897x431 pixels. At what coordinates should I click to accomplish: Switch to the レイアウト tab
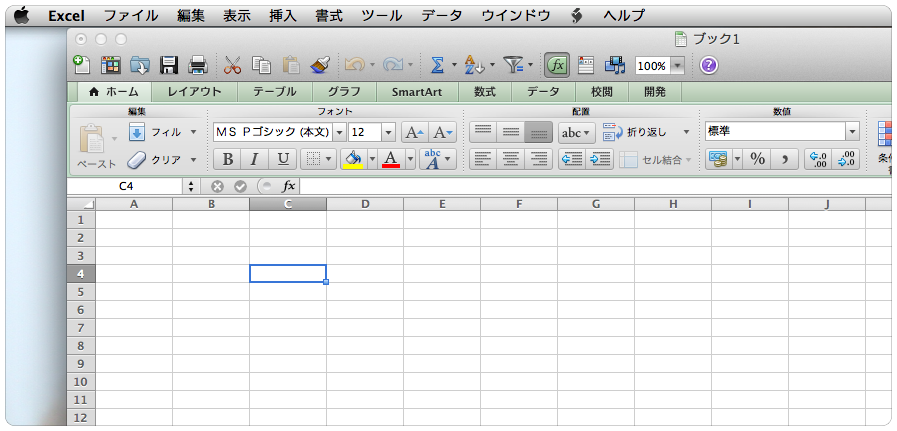click(195, 92)
